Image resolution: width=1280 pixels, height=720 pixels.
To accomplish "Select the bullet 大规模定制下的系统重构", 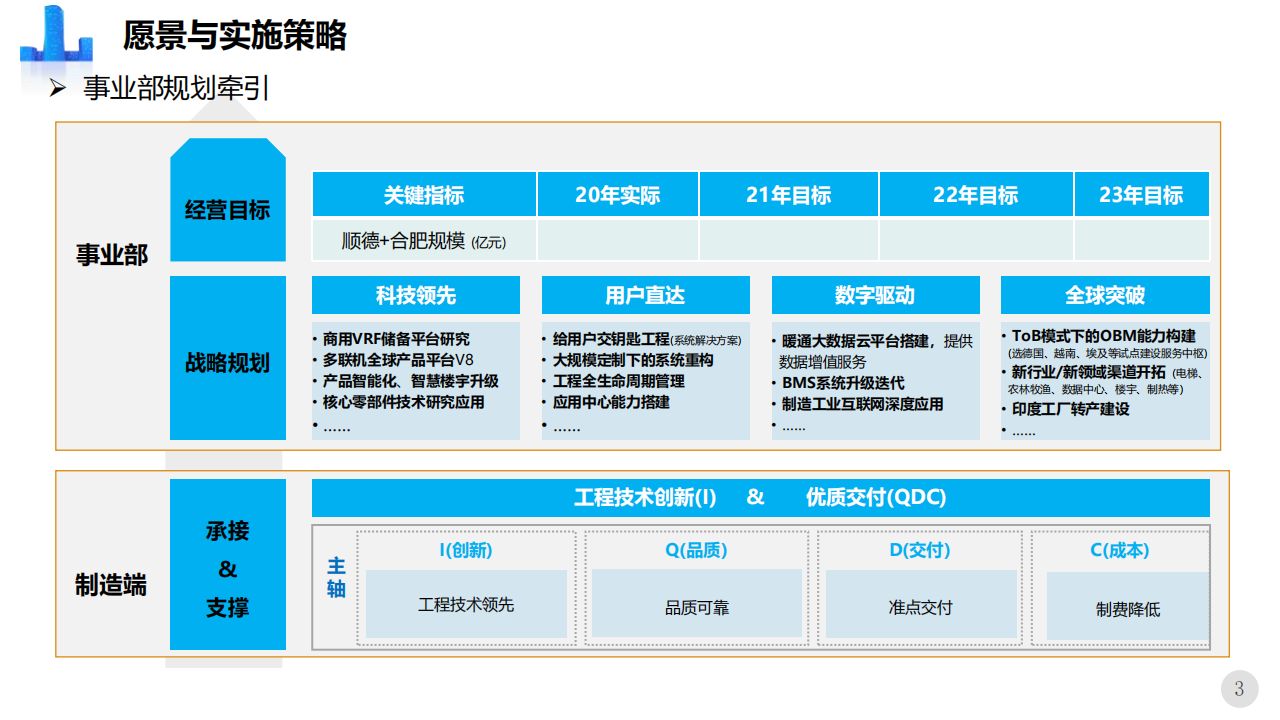I will click(633, 360).
